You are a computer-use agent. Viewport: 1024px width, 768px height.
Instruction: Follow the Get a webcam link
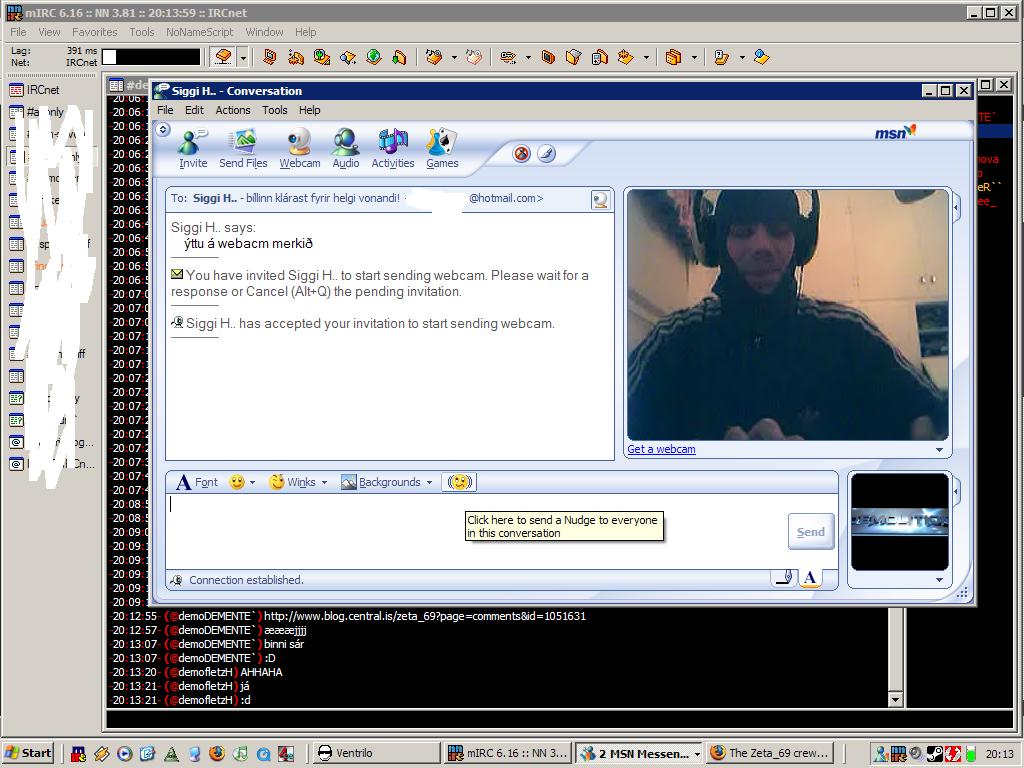click(661, 449)
